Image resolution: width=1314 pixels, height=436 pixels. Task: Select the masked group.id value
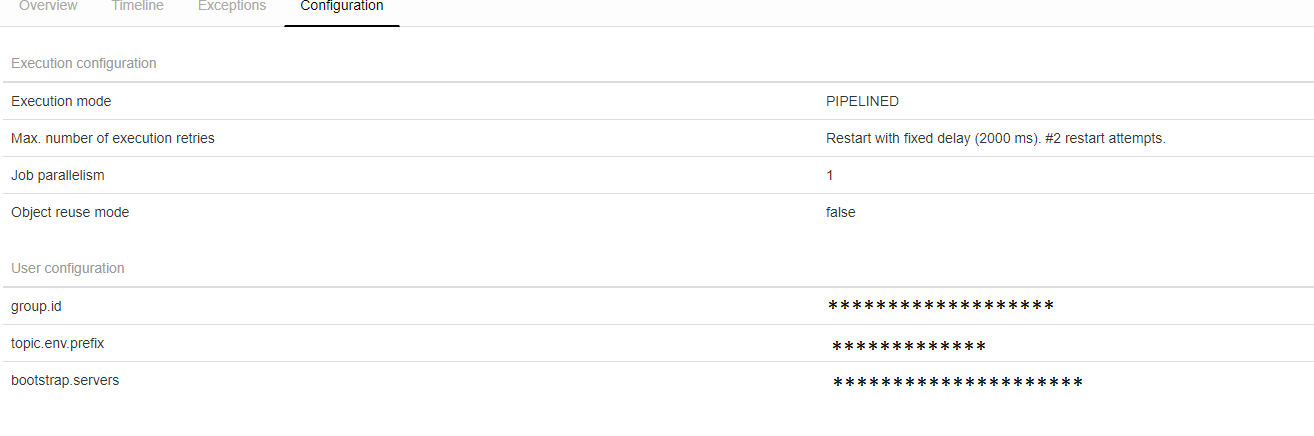point(941,306)
